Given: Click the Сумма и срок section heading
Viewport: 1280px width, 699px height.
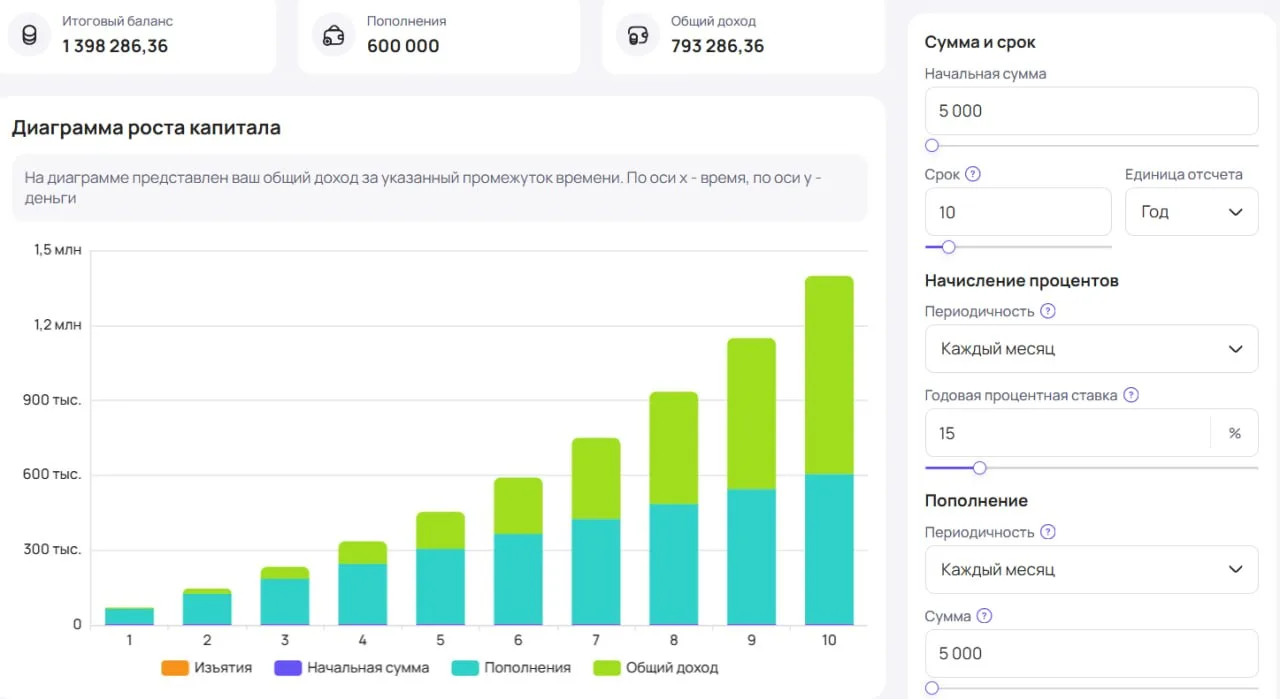Looking at the screenshot, I should click(980, 42).
